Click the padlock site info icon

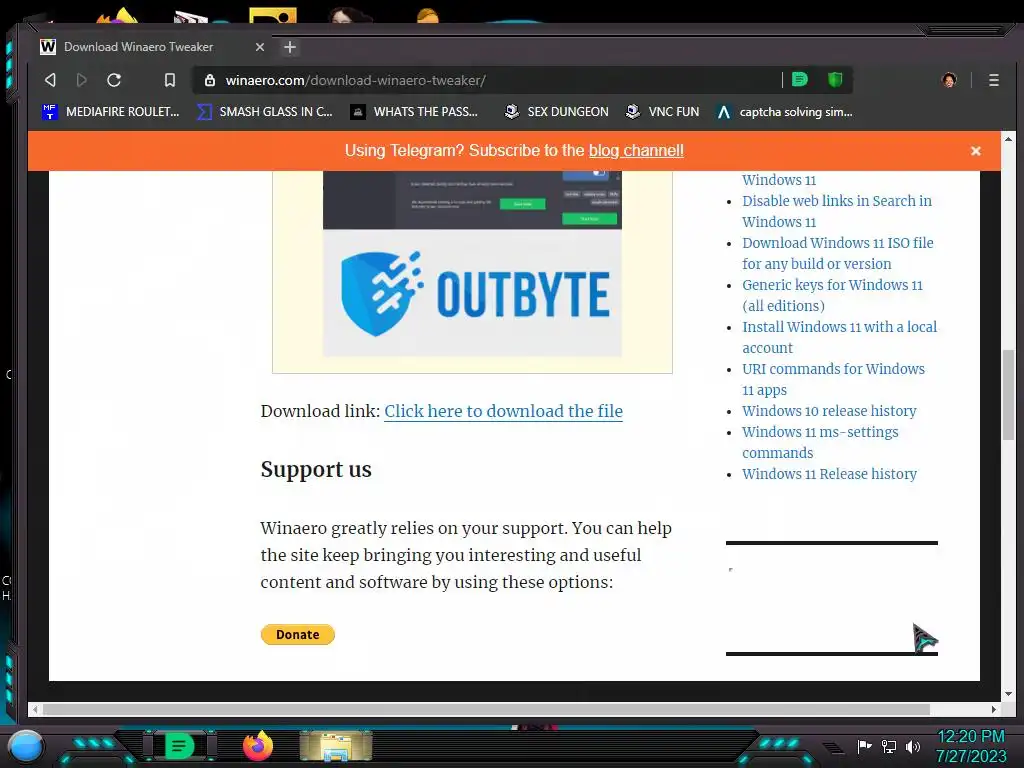click(x=210, y=80)
